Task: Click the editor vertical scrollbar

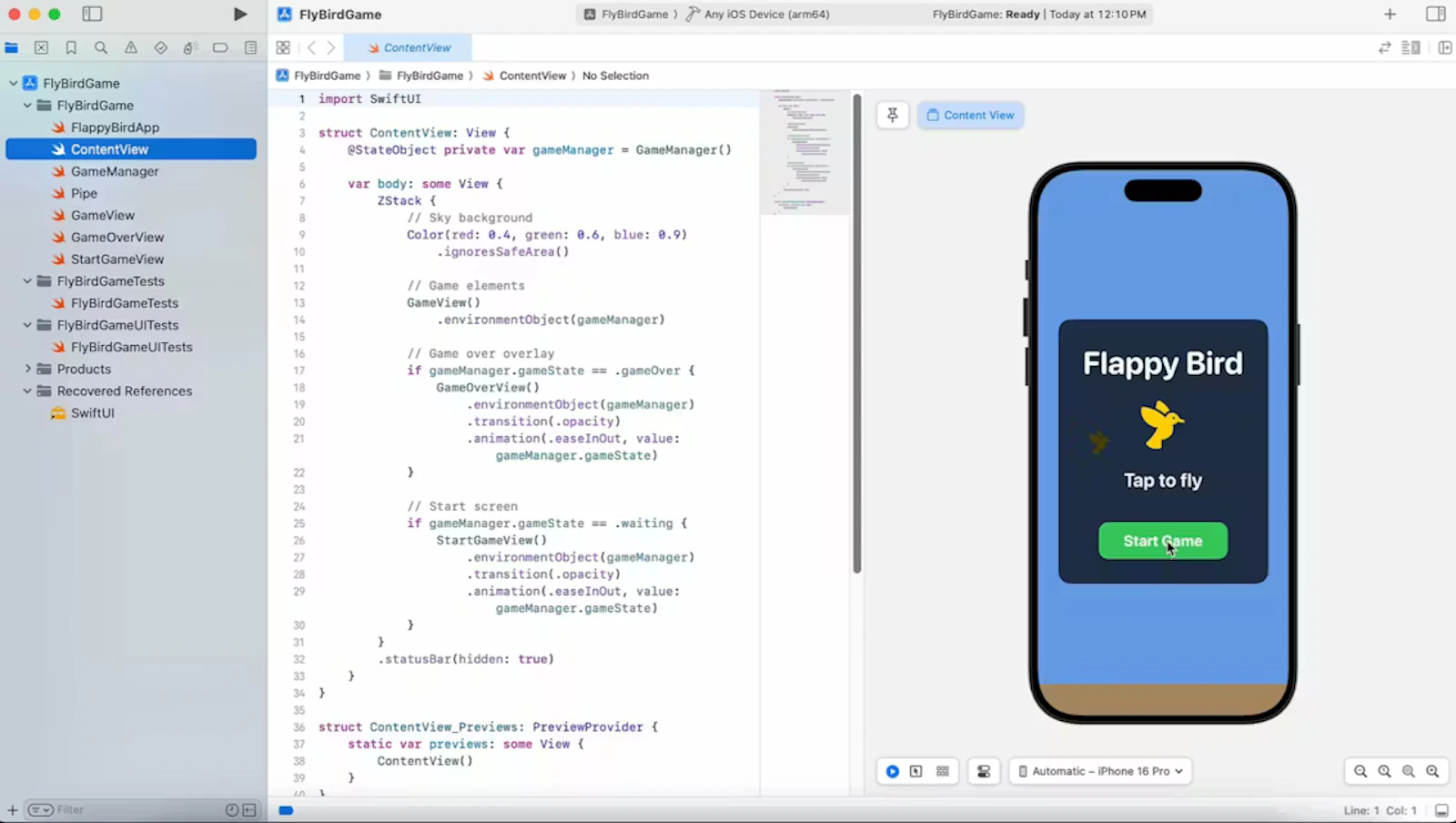Action: (857, 332)
